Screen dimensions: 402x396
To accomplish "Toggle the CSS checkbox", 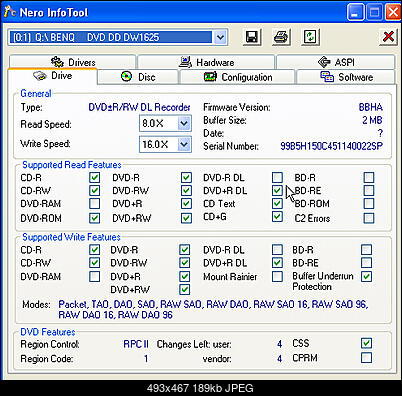I will point(367,343).
